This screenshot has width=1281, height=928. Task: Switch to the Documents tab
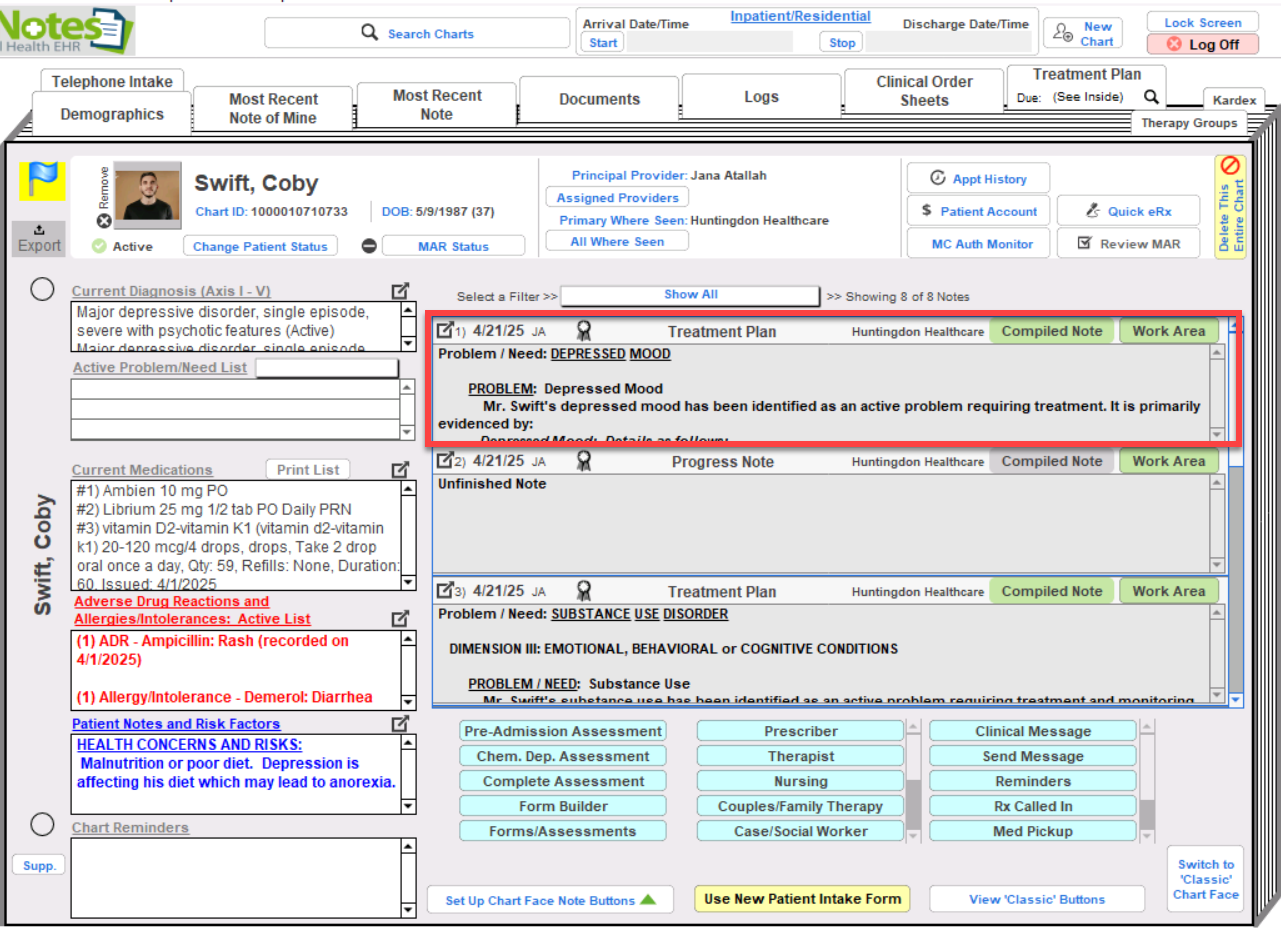point(599,99)
